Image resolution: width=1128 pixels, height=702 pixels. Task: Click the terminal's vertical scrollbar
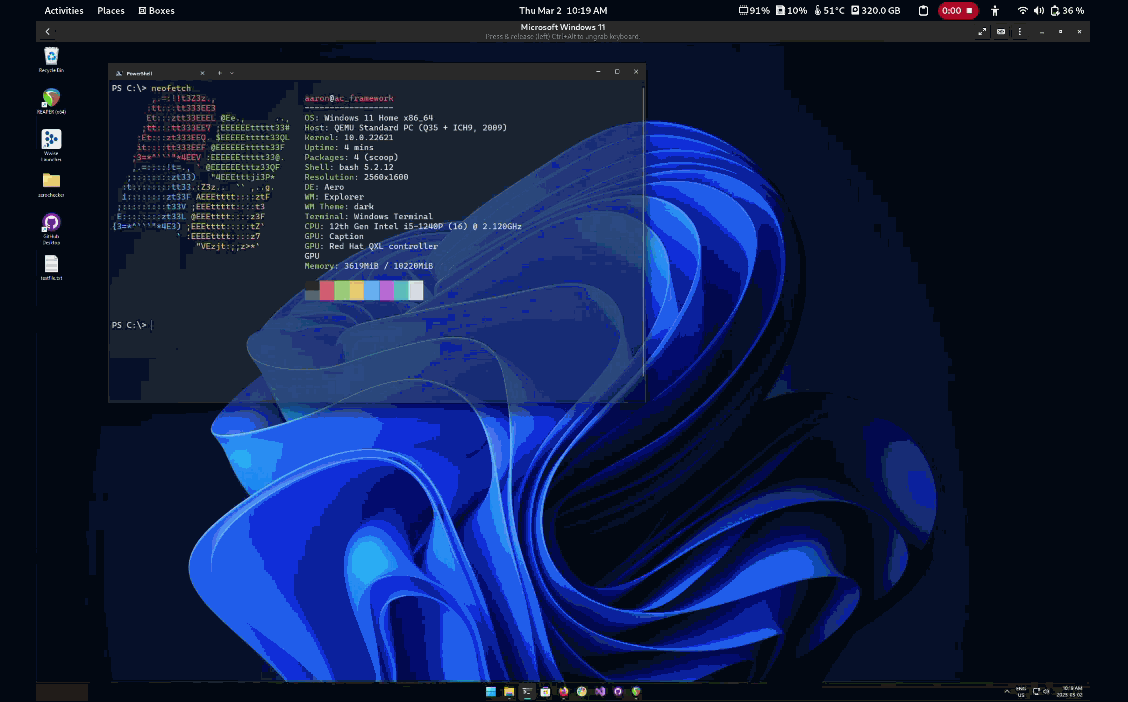tap(643, 230)
